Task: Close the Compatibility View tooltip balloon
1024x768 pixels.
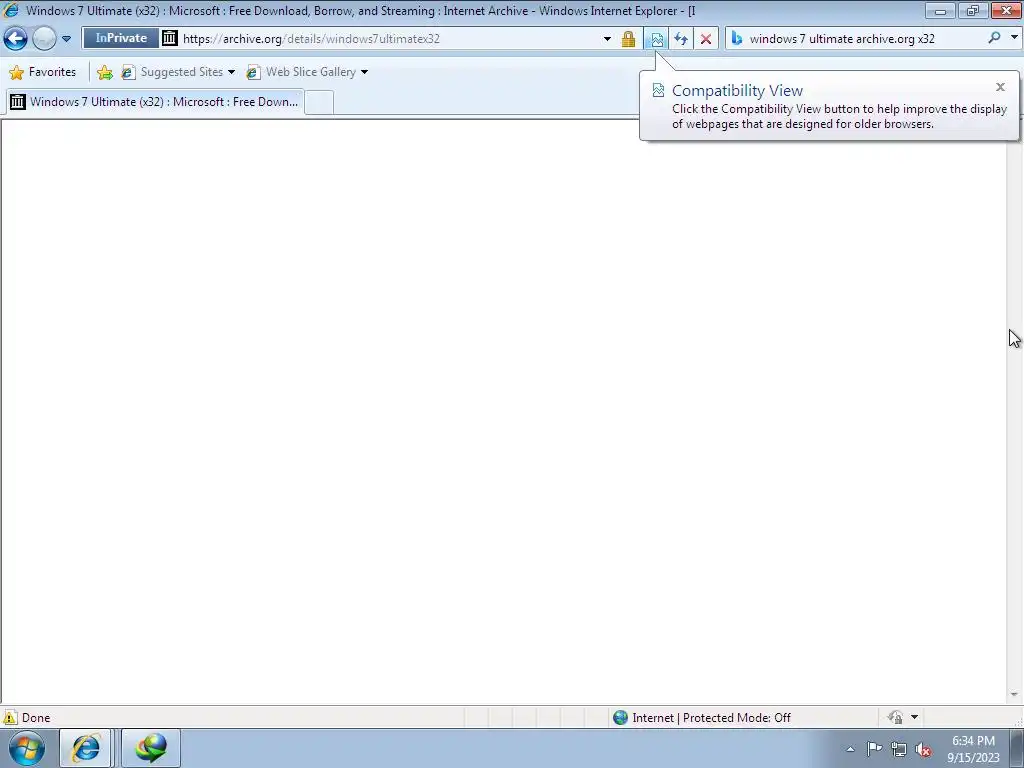Action: (x=1000, y=87)
